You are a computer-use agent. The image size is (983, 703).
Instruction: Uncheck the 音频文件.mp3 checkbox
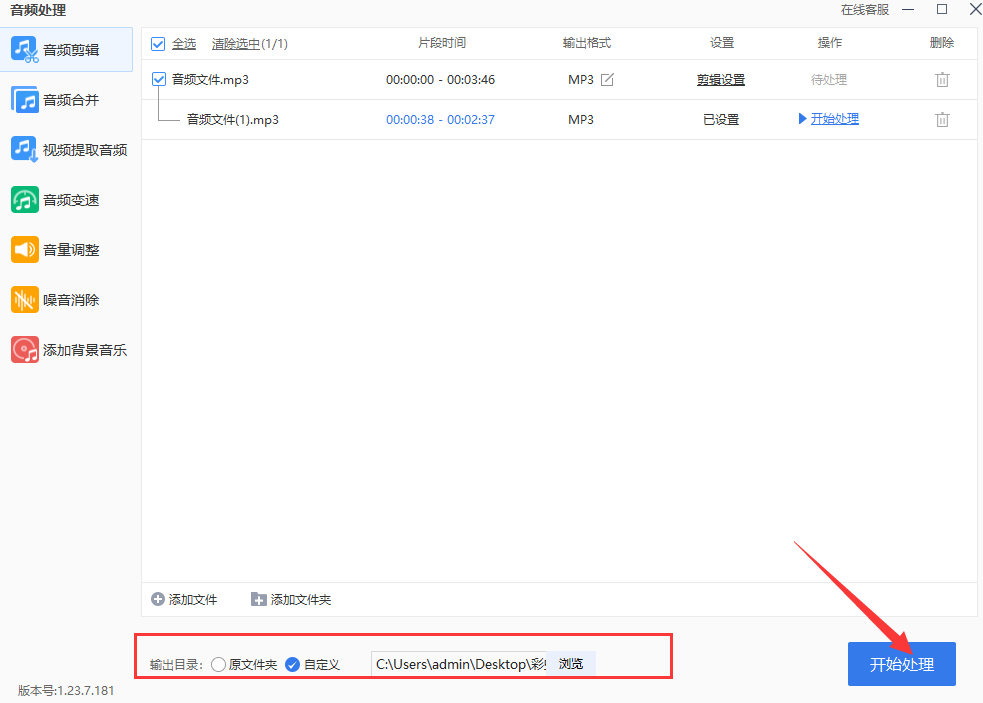pos(159,79)
